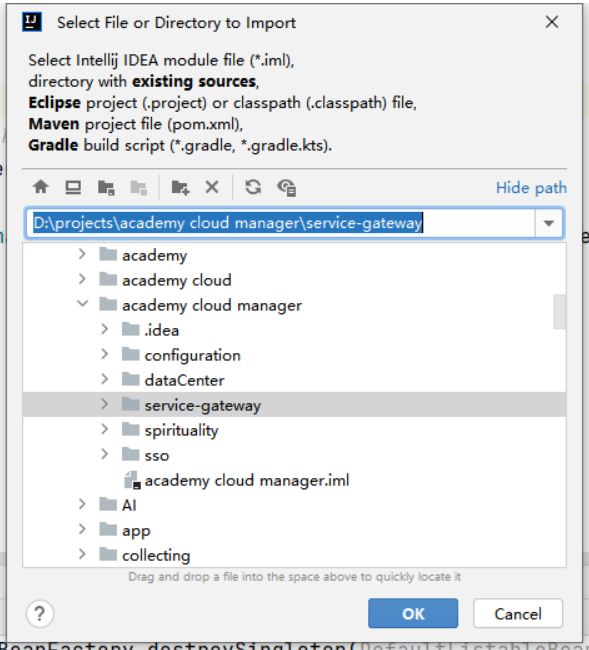Toggle show hidden files and directories icon
This screenshot has width=589, height=650.
[286, 188]
